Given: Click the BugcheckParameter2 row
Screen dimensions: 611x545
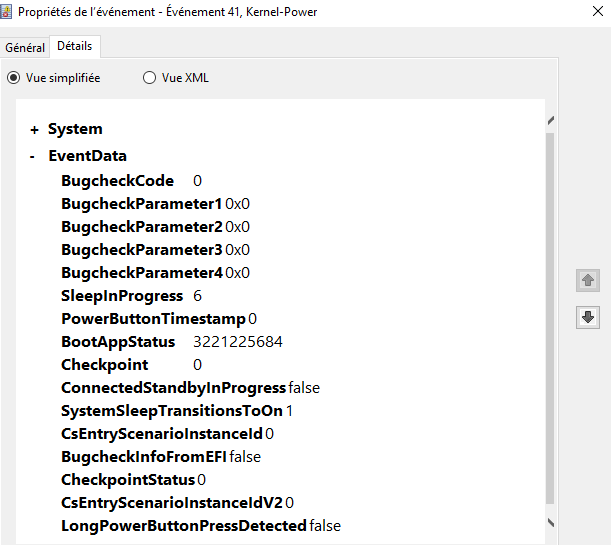Looking at the screenshot, I should click(x=155, y=227).
